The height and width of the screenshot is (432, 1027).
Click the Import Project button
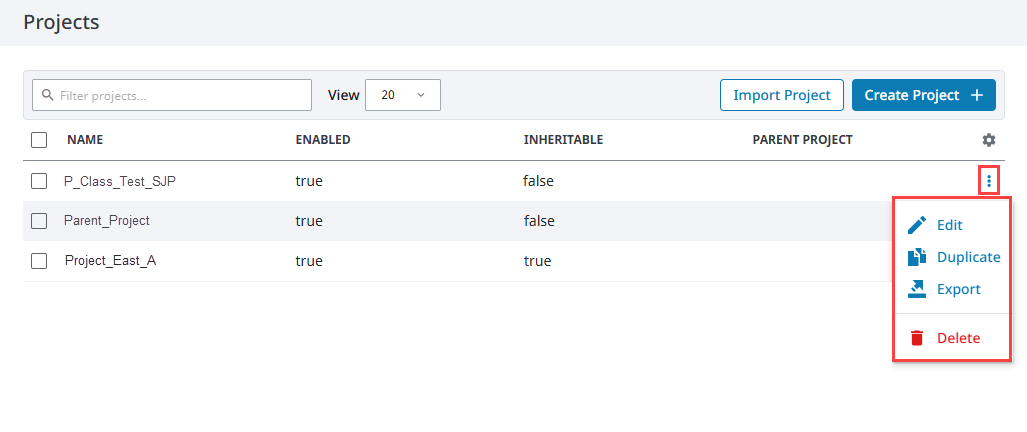point(782,96)
